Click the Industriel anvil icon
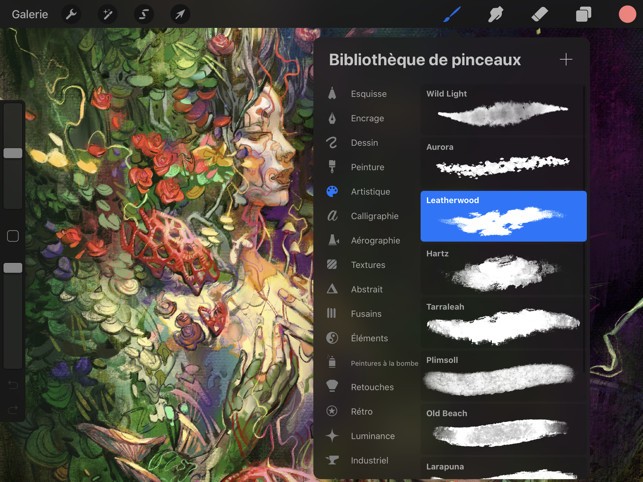This screenshot has height=482, width=643. pyautogui.click(x=332, y=460)
